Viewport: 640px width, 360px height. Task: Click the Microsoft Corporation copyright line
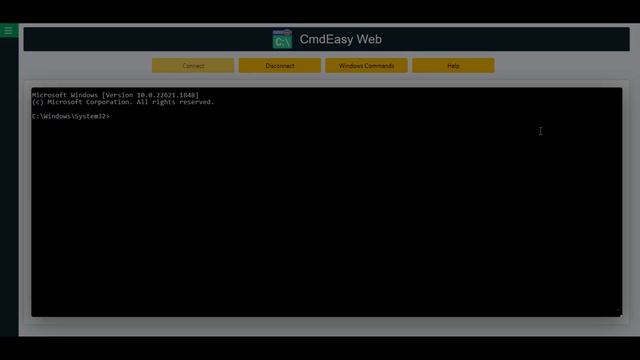click(x=123, y=102)
